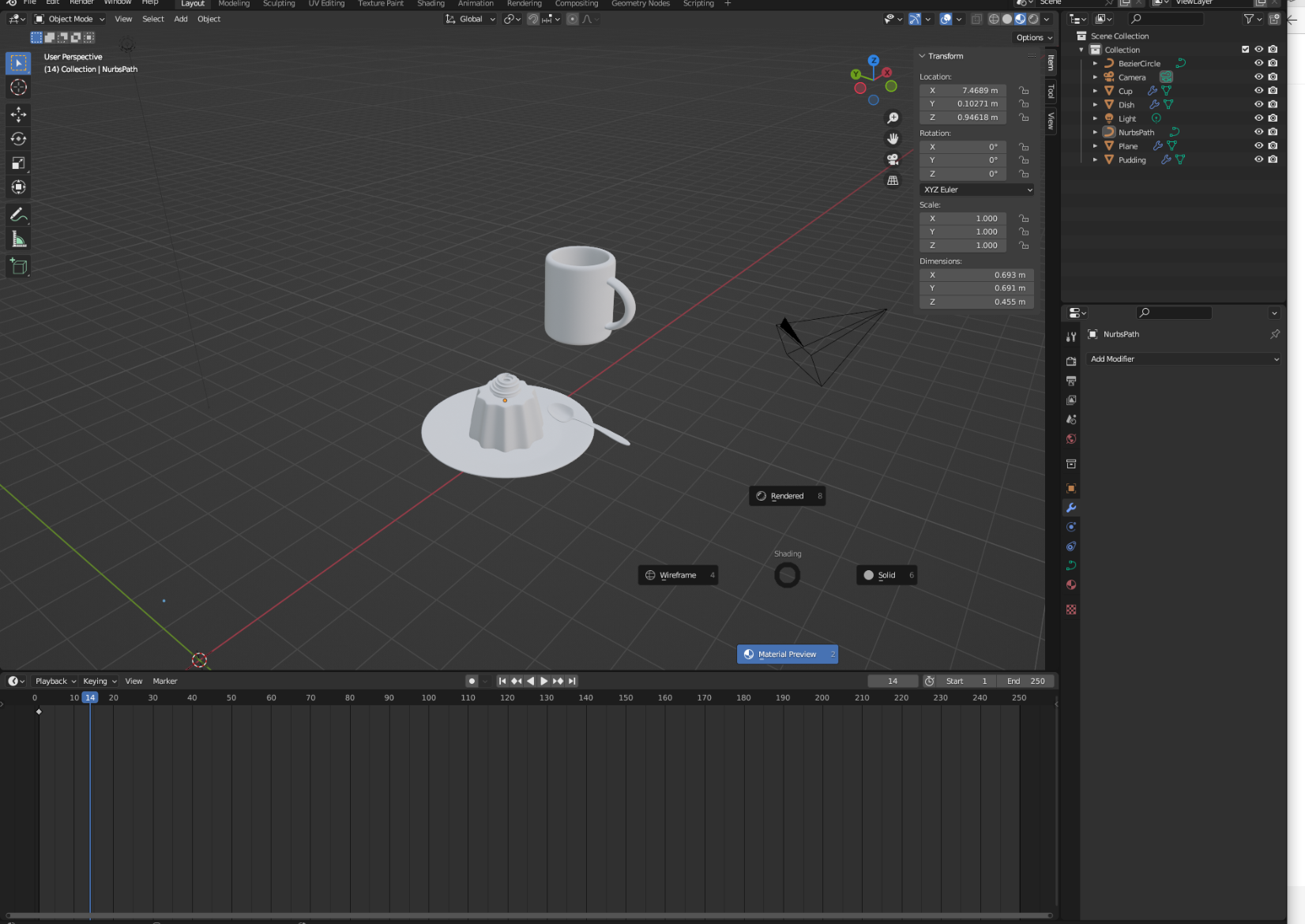The height and width of the screenshot is (924, 1305).
Task: Open the viewport Object menu
Action: pyautogui.click(x=209, y=19)
